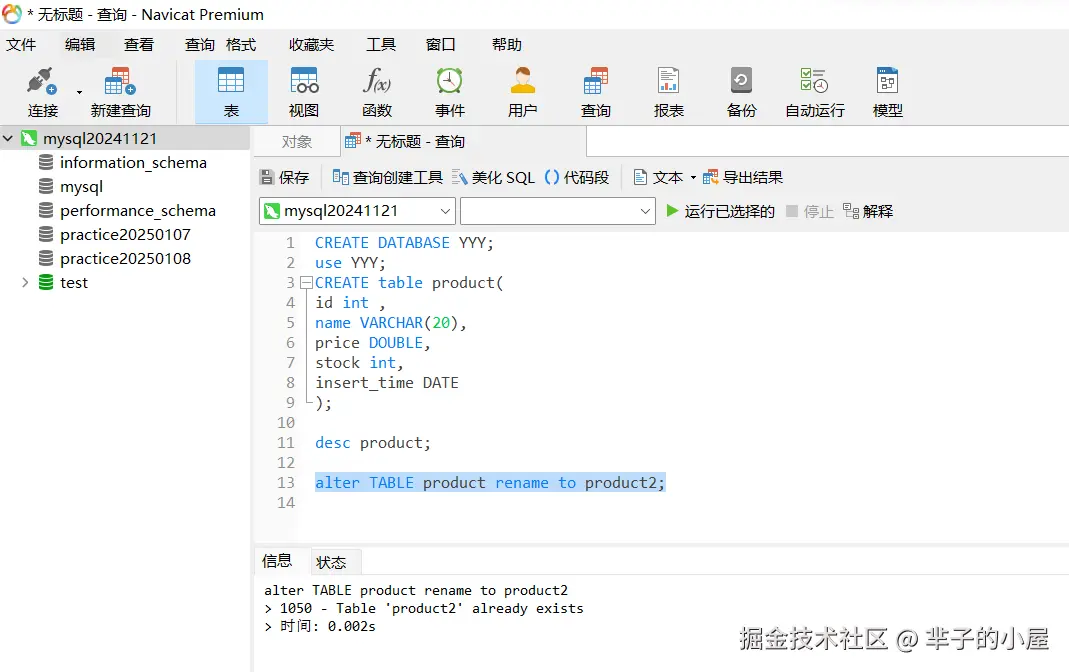Select the information_schema database
Screen dimensions: 1069x672
(x=133, y=163)
